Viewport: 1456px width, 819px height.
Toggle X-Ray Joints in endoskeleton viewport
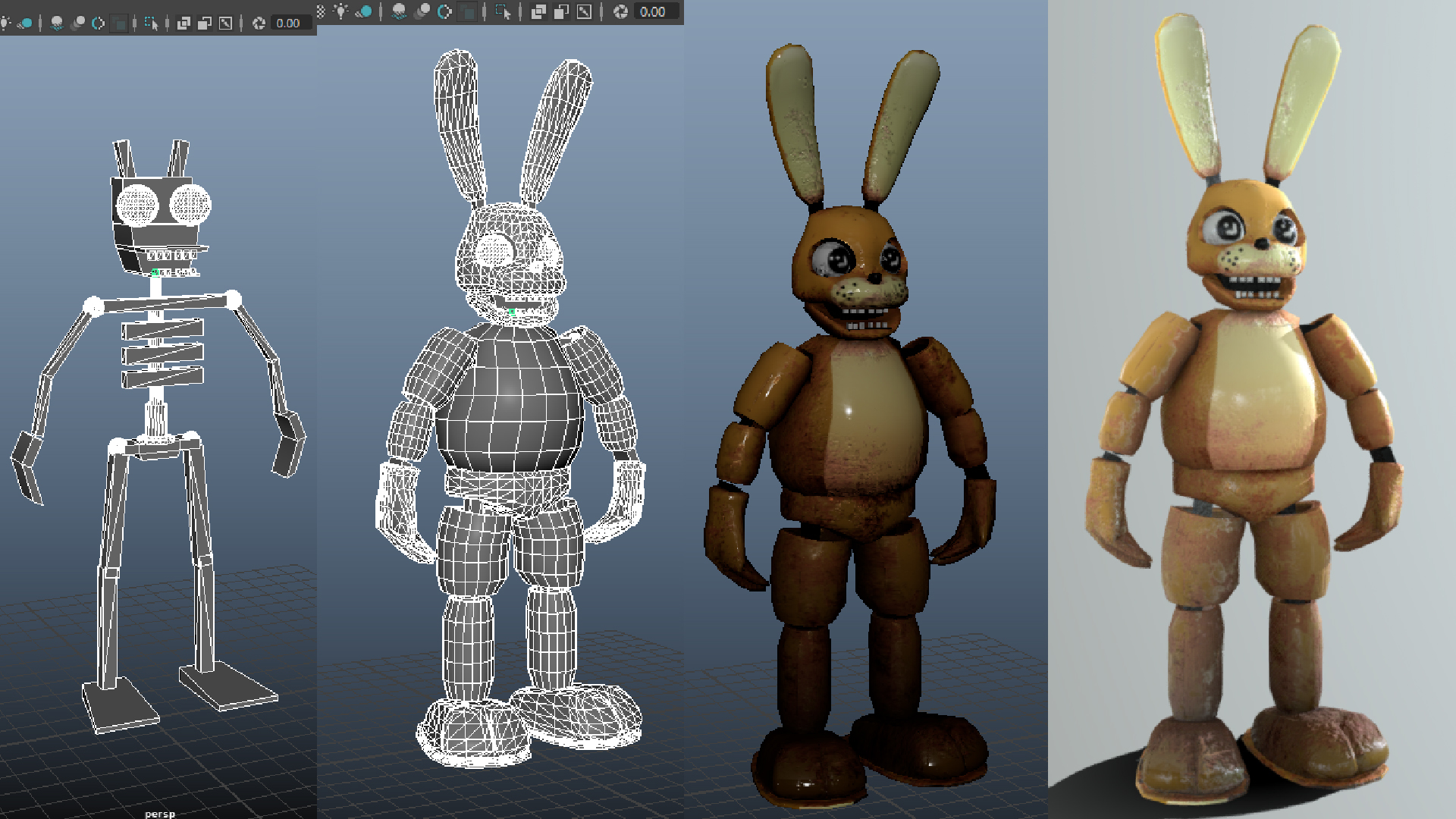[x=225, y=23]
